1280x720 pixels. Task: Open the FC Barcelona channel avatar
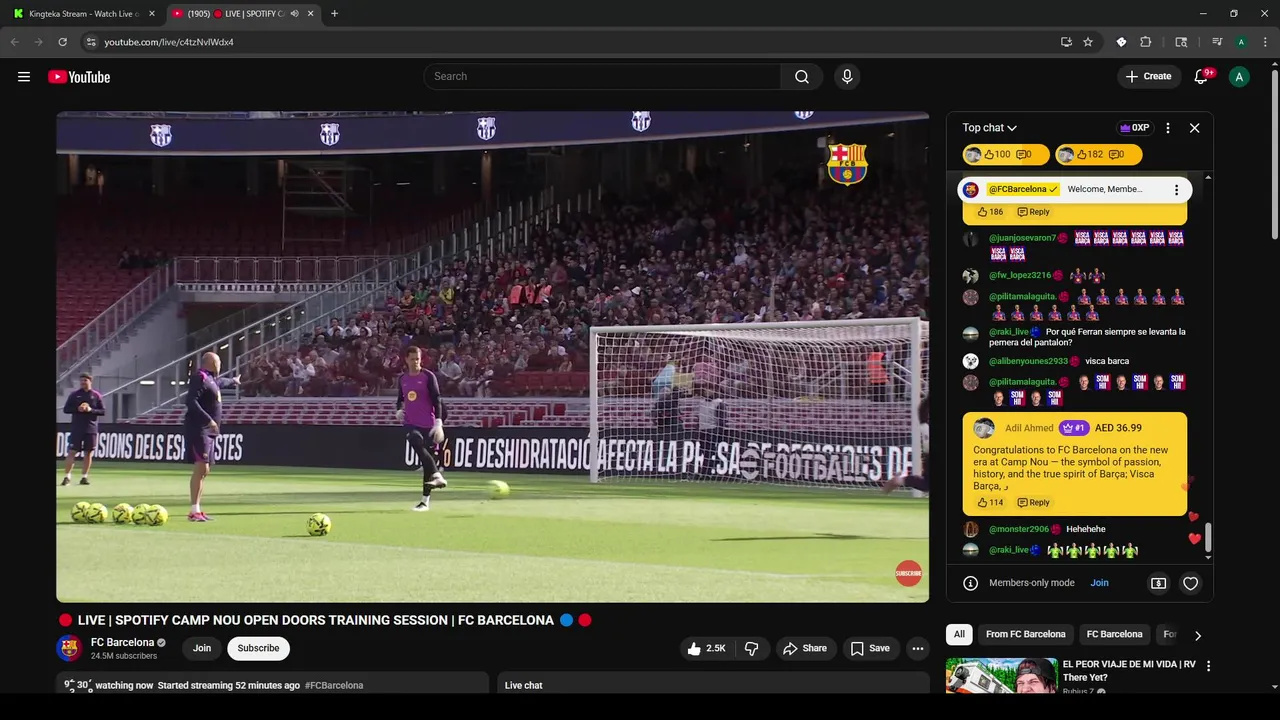pos(68,648)
